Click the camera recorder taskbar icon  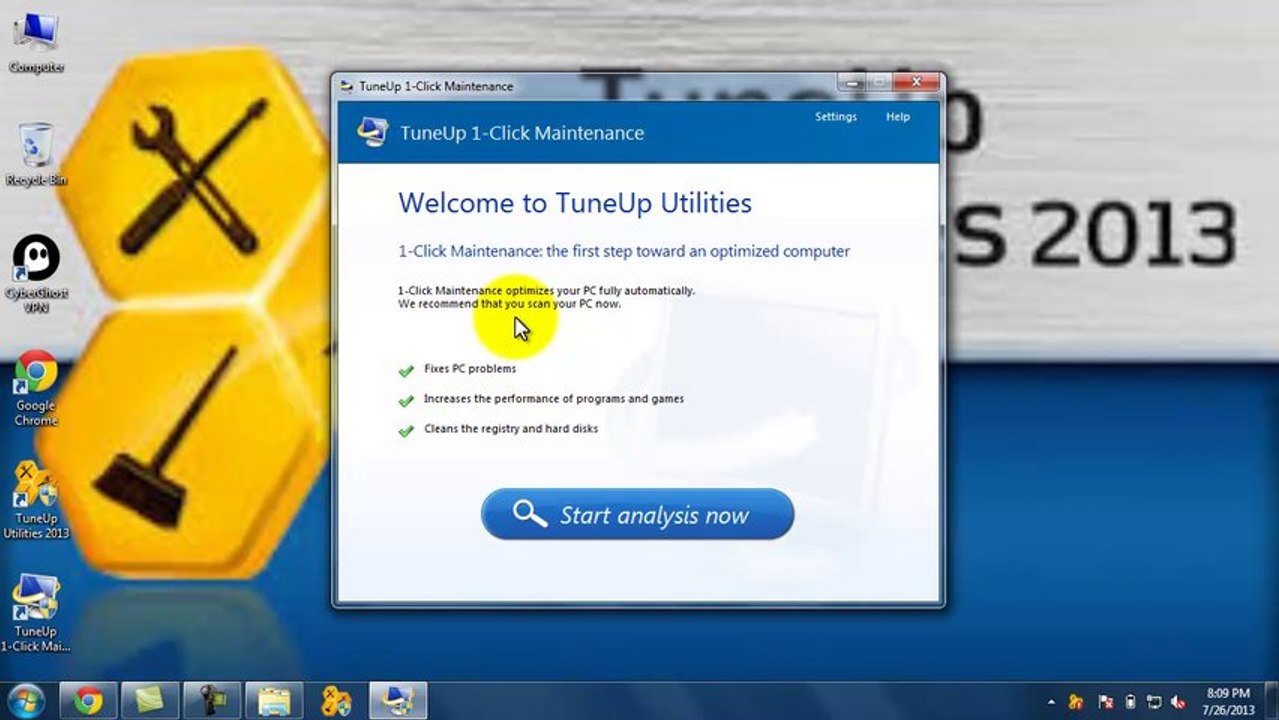(212, 700)
